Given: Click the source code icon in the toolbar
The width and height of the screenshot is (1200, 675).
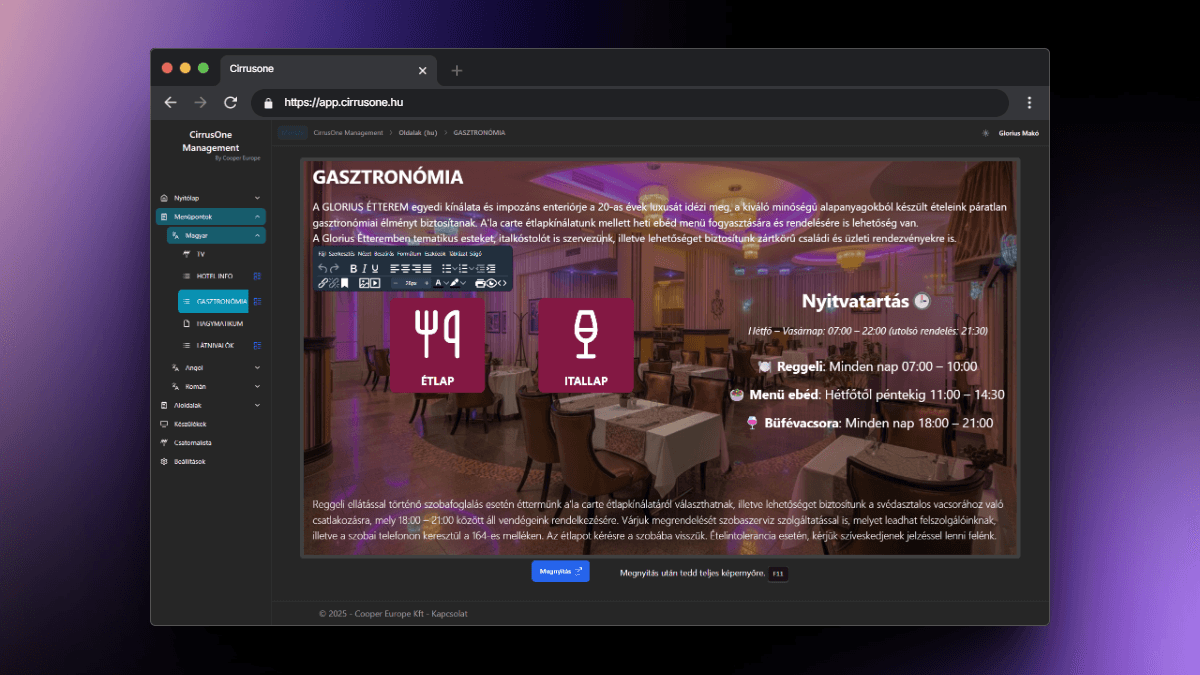Looking at the screenshot, I should (x=501, y=283).
